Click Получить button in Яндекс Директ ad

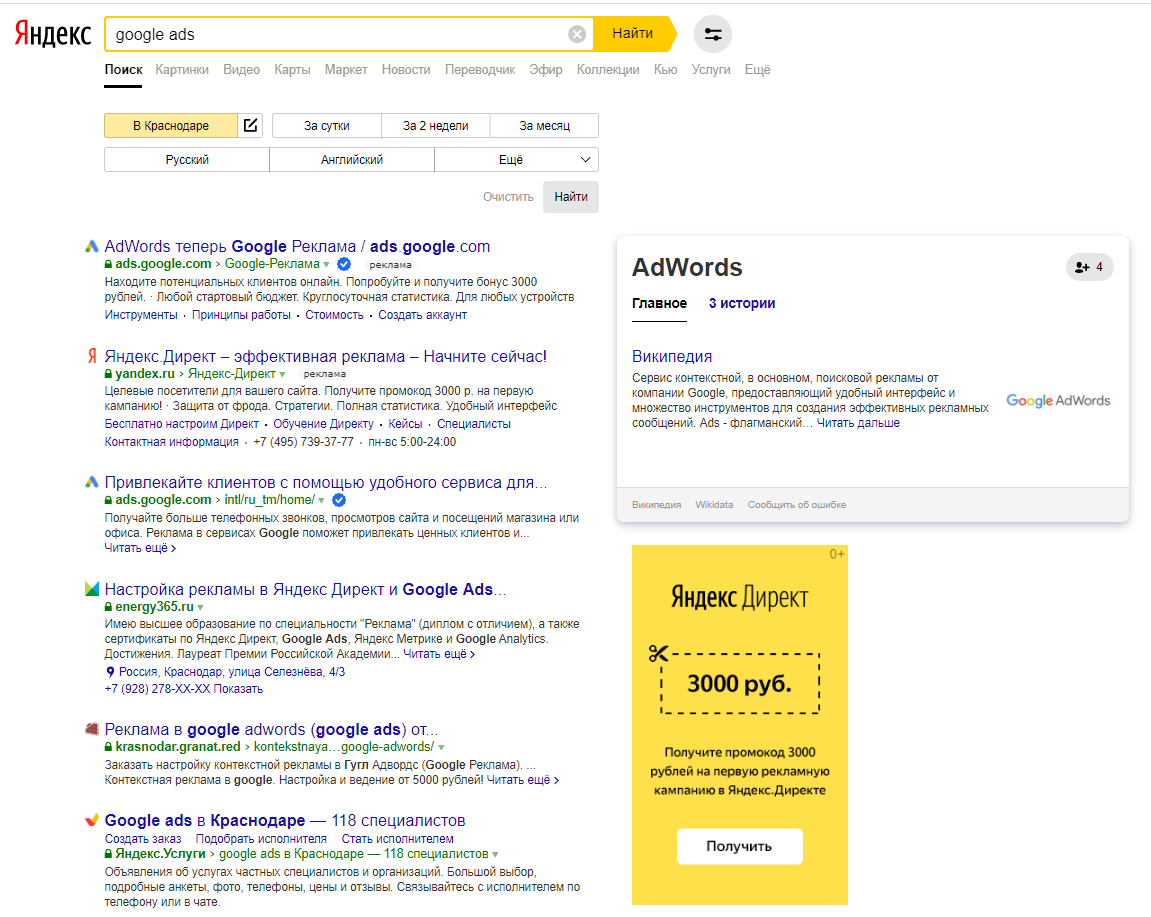click(x=739, y=846)
